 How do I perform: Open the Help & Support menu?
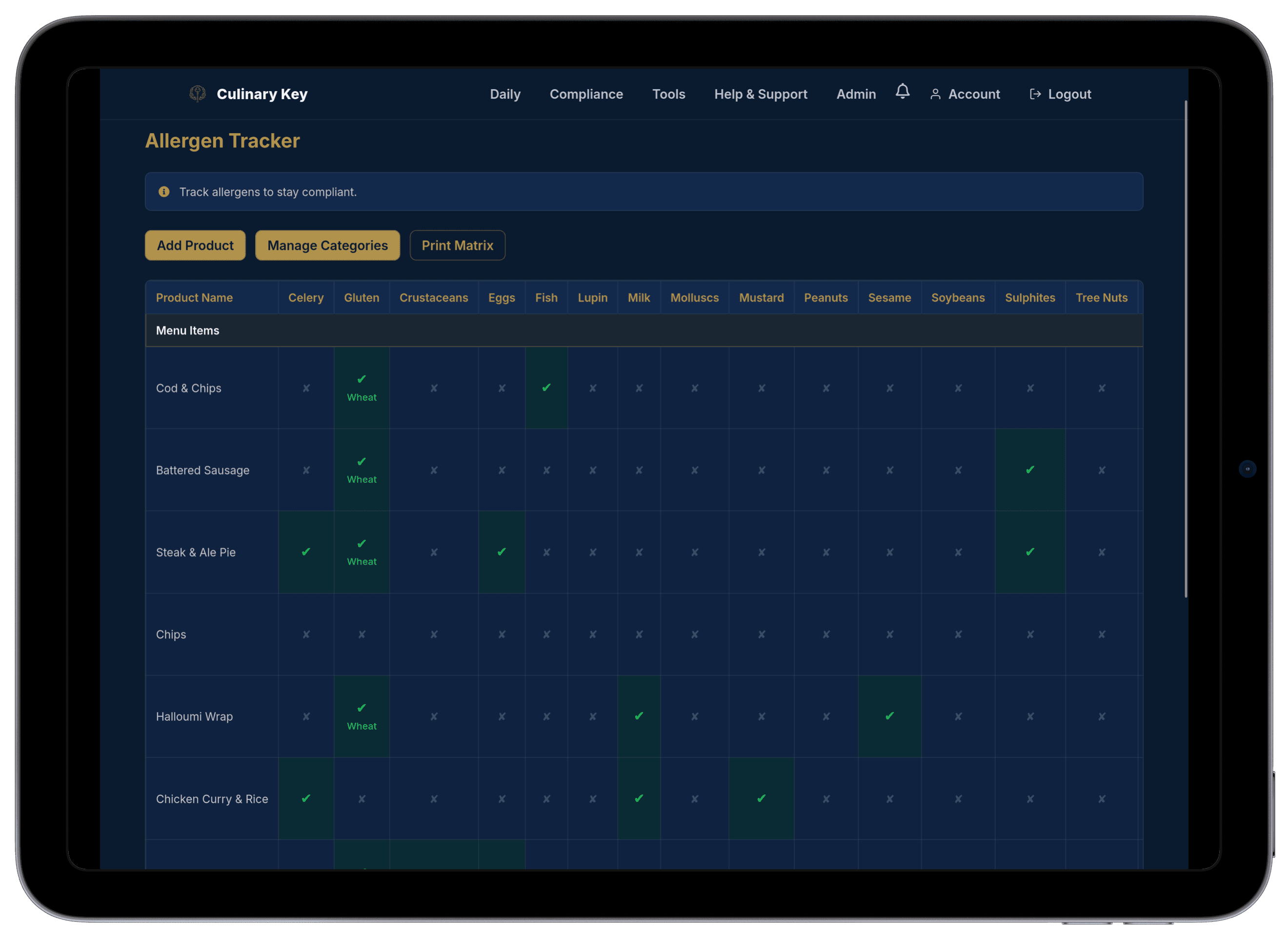pyautogui.click(x=761, y=94)
